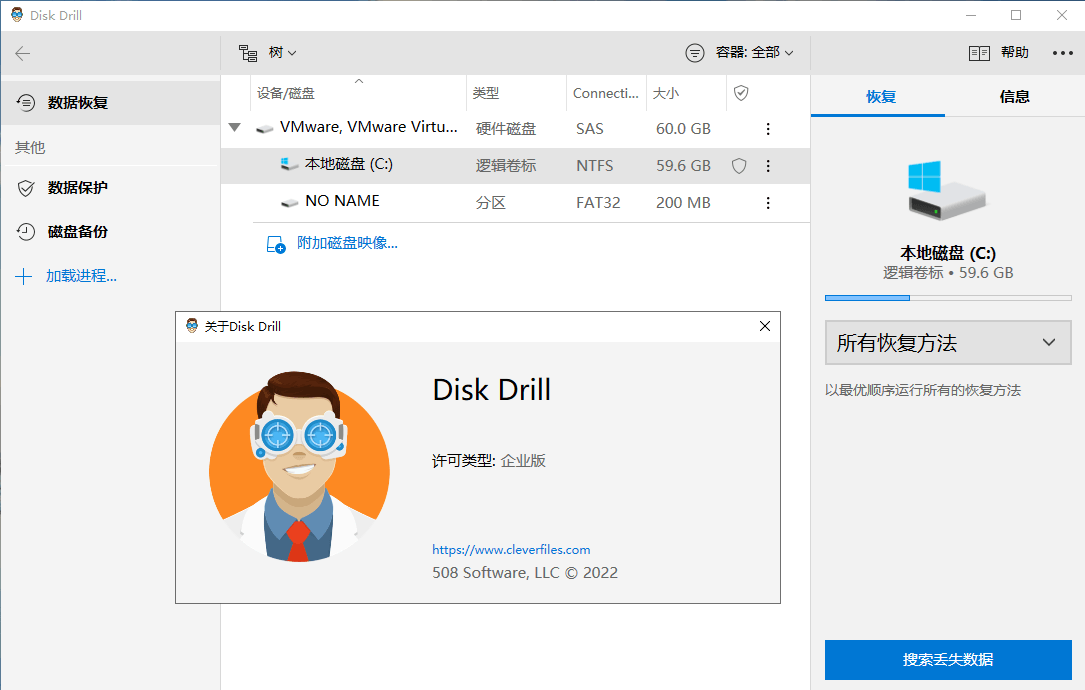The width and height of the screenshot is (1085, 690).
Task: Switch to the 信息 tab
Action: click(x=1014, y=97)
